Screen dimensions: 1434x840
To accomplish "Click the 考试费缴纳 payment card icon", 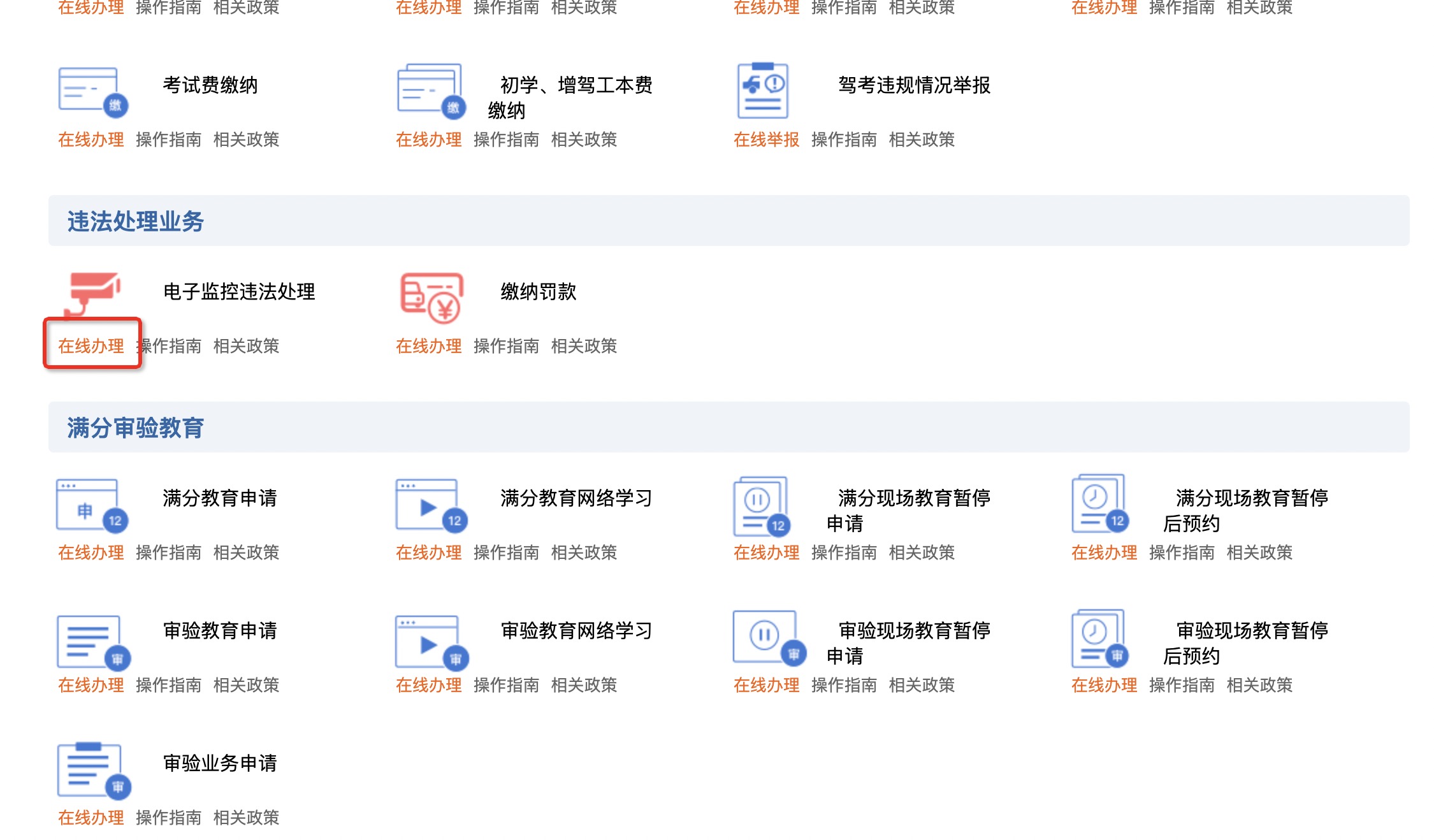I will [93, 92].
